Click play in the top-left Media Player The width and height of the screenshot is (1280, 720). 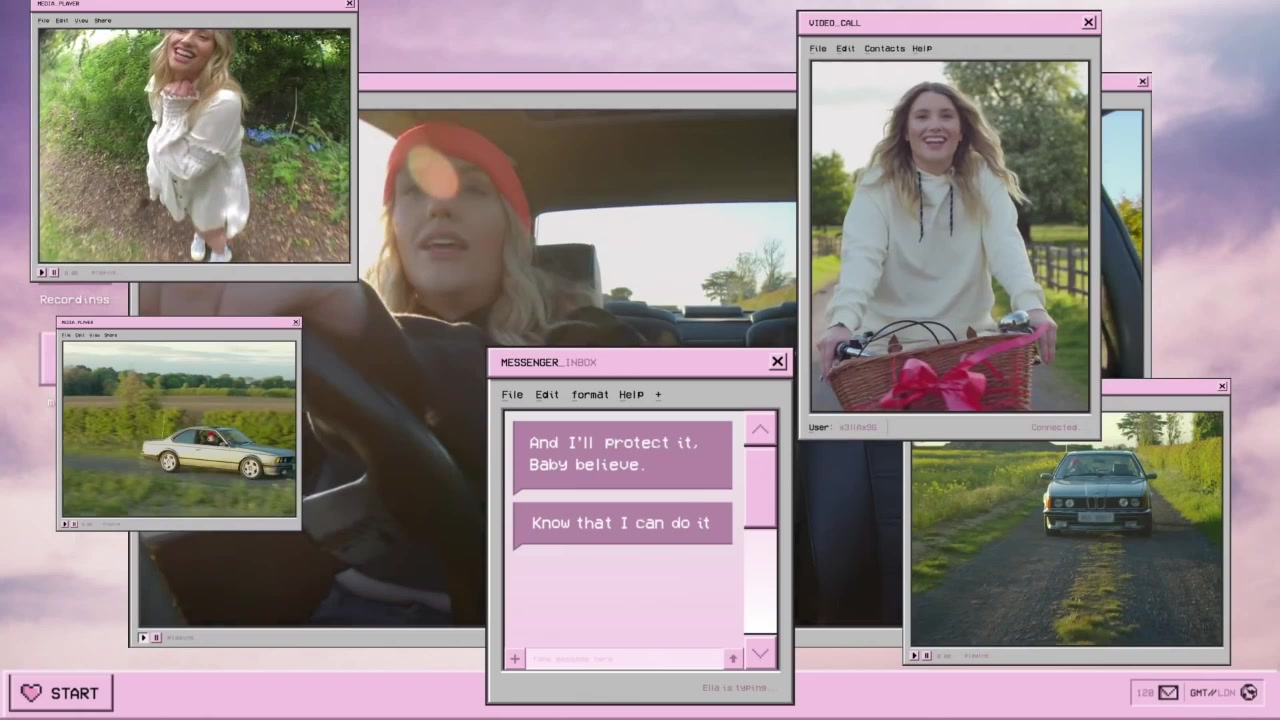[x=42, y=272]
